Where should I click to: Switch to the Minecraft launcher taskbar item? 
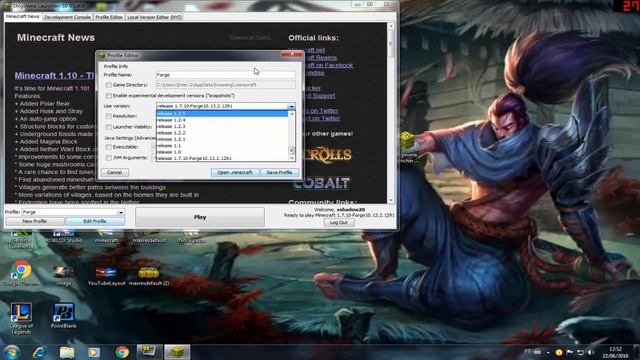177,352
